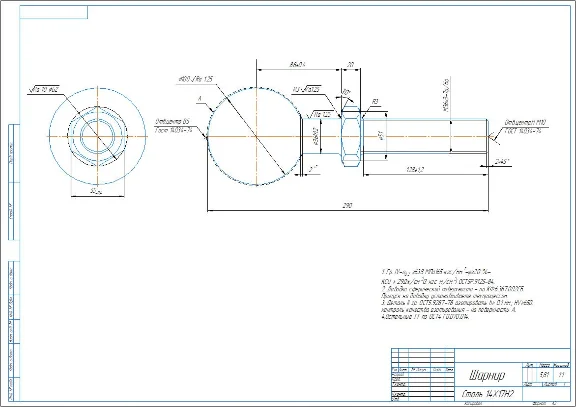Click the hexagon in the end view

(98, 136)
